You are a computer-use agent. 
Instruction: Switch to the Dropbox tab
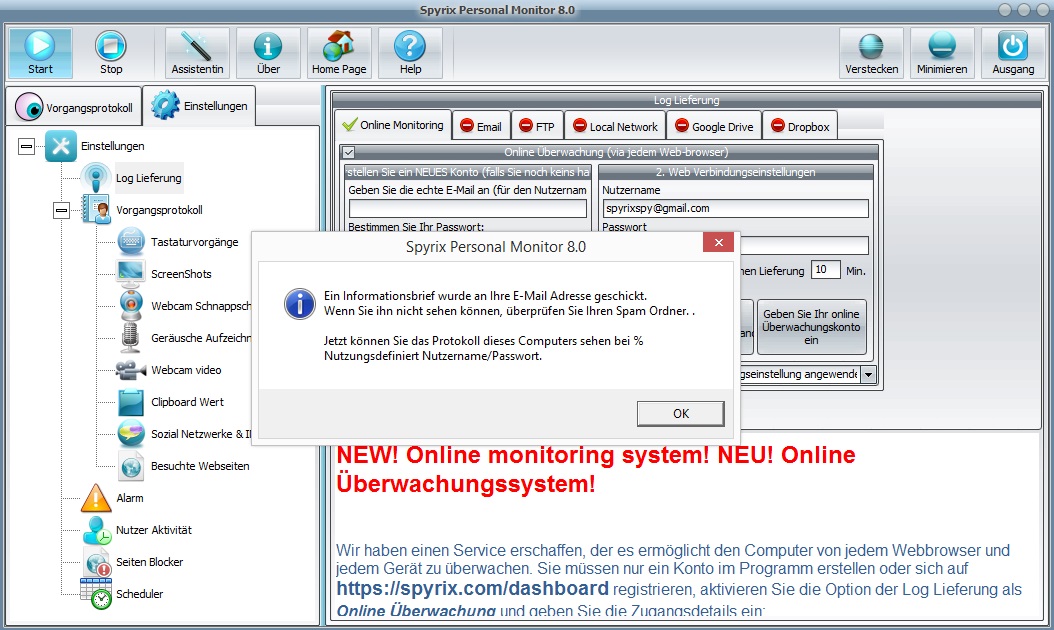800,126
